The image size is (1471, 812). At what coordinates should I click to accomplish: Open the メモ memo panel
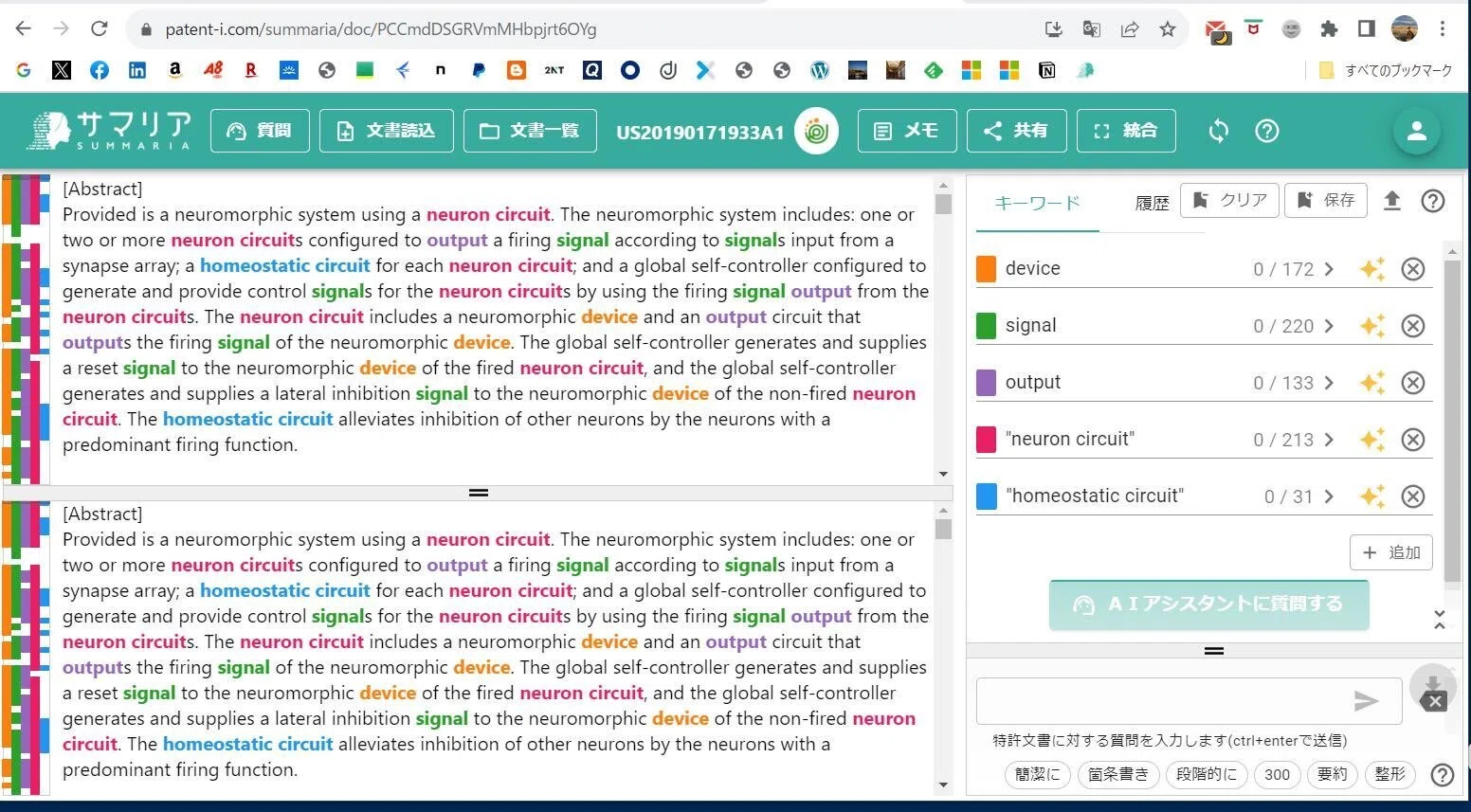[x=907, y=131]
